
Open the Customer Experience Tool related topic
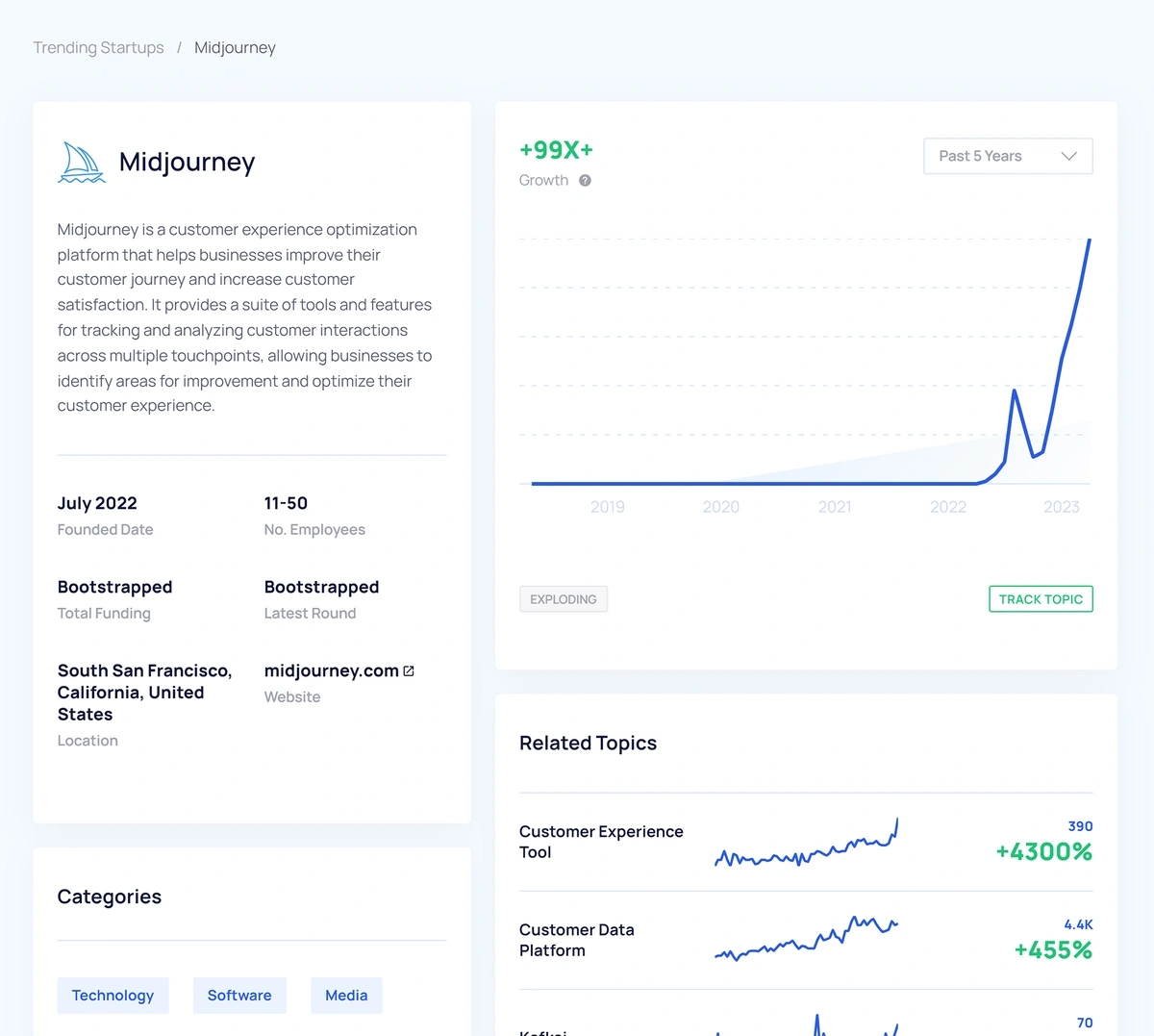pos(601,841)
